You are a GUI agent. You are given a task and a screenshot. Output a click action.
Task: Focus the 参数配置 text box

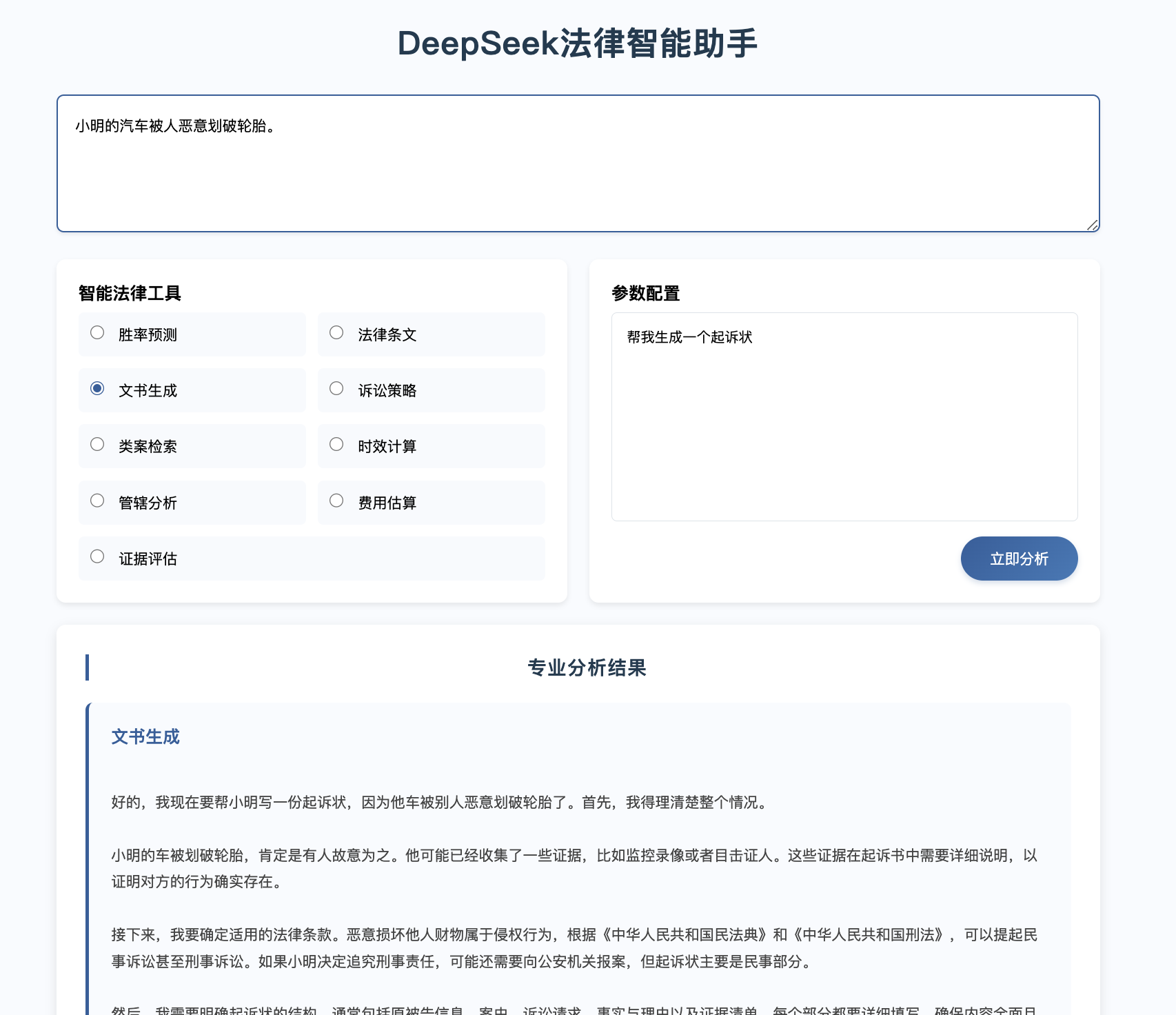click(844, 416)
